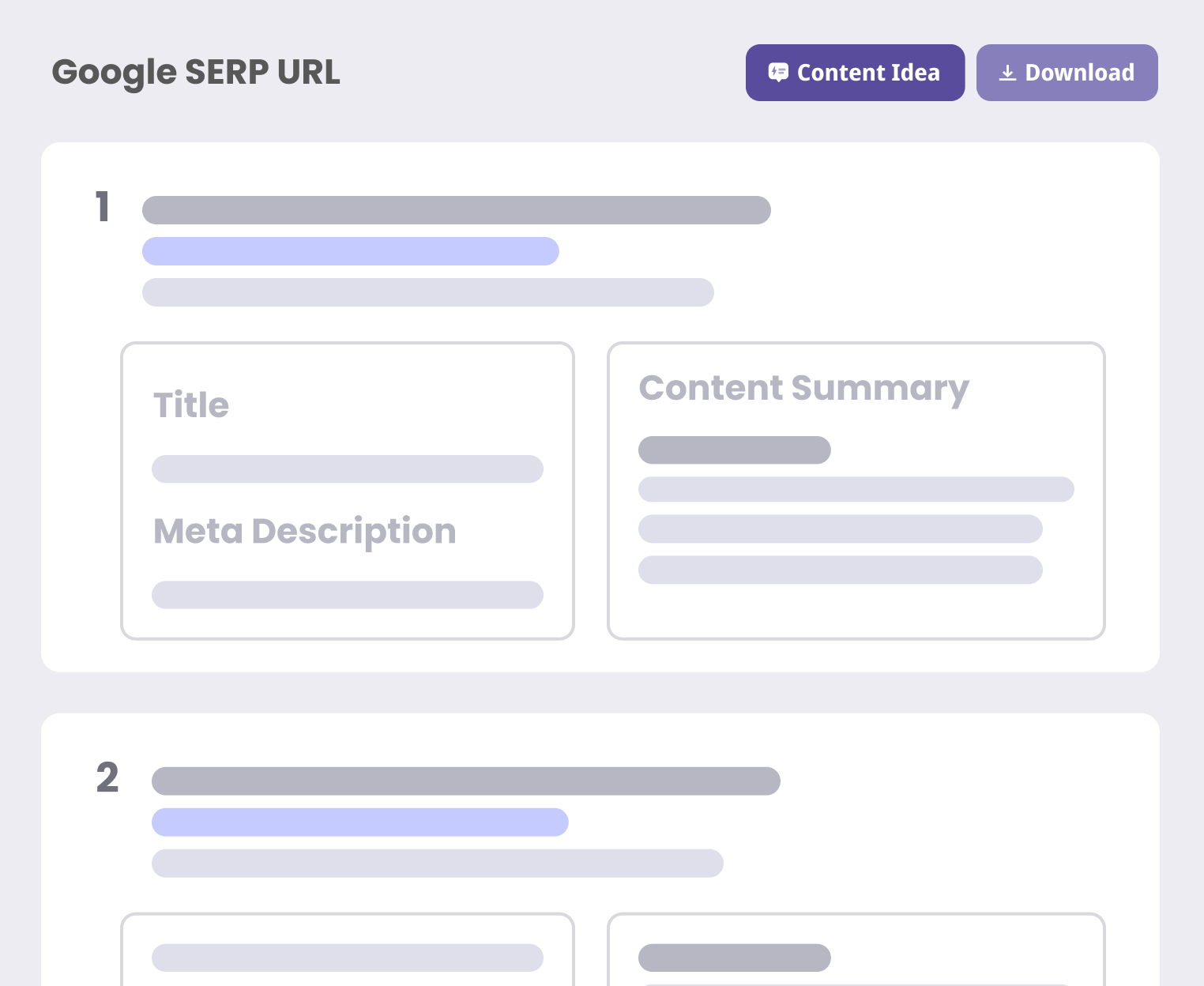The image size is (1204, 986).
Task: Open result 1's blue URL link bar
Action: point(350,251)
